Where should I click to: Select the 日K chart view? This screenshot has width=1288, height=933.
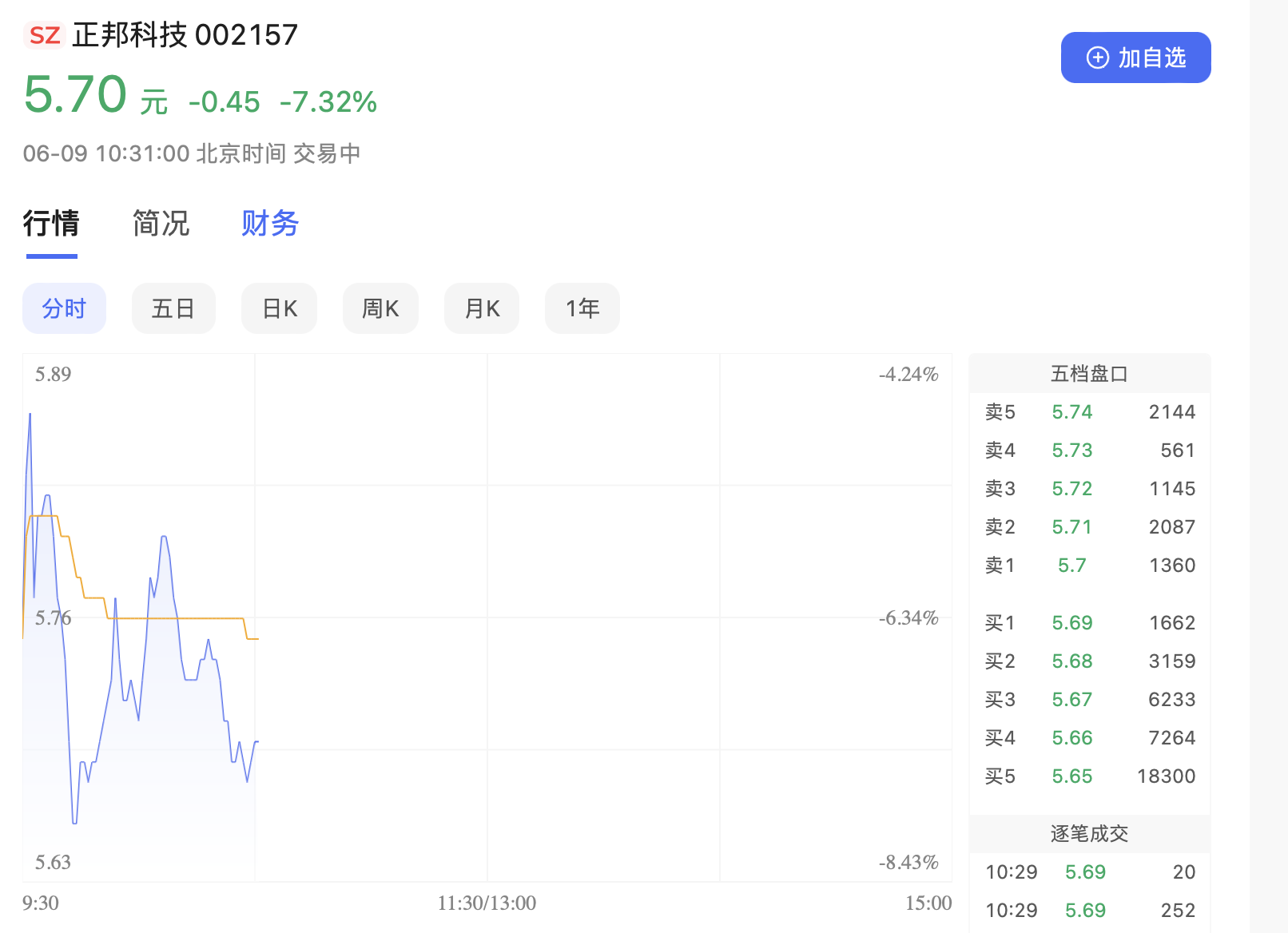279,308
